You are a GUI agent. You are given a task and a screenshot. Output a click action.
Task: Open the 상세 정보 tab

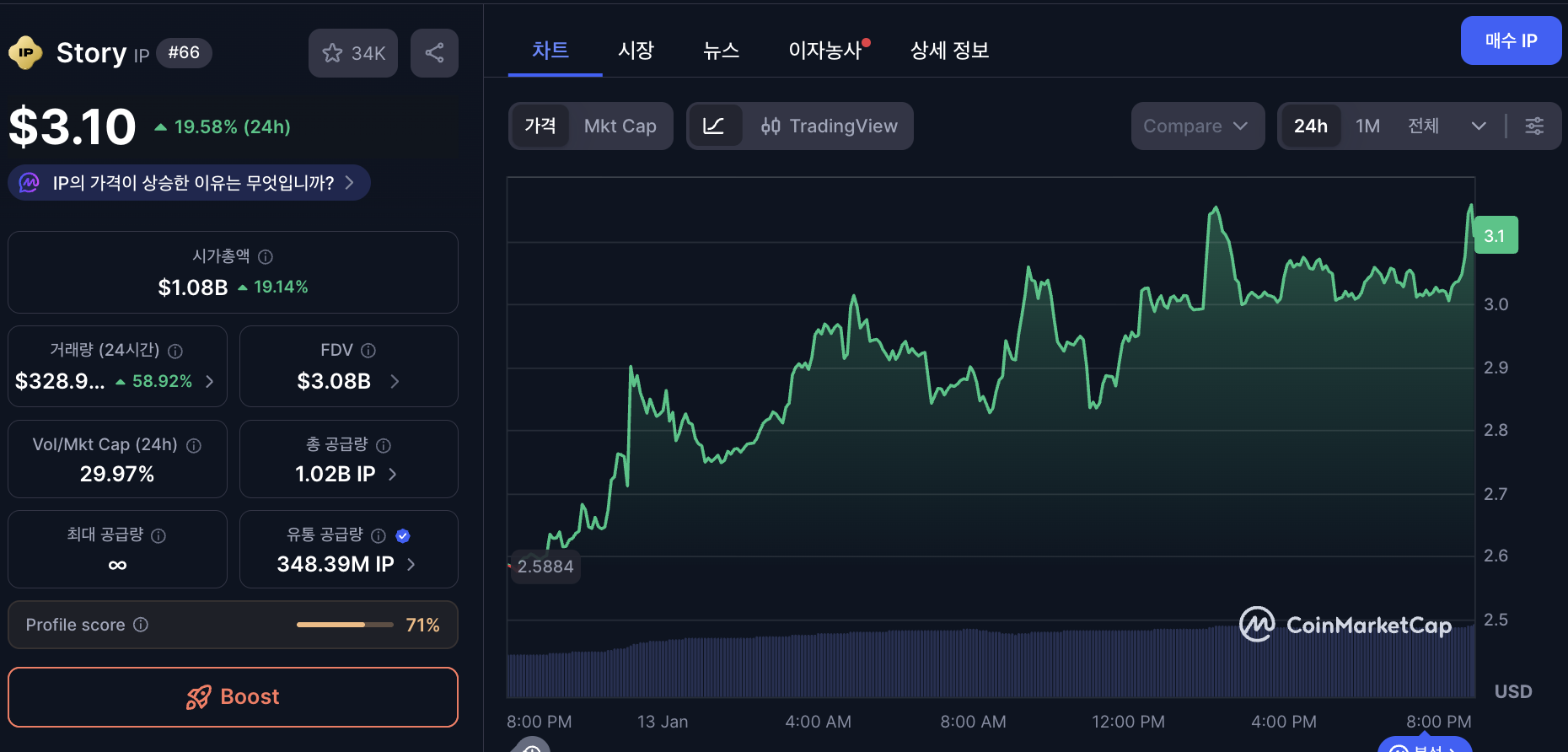(x=950, y=51)
